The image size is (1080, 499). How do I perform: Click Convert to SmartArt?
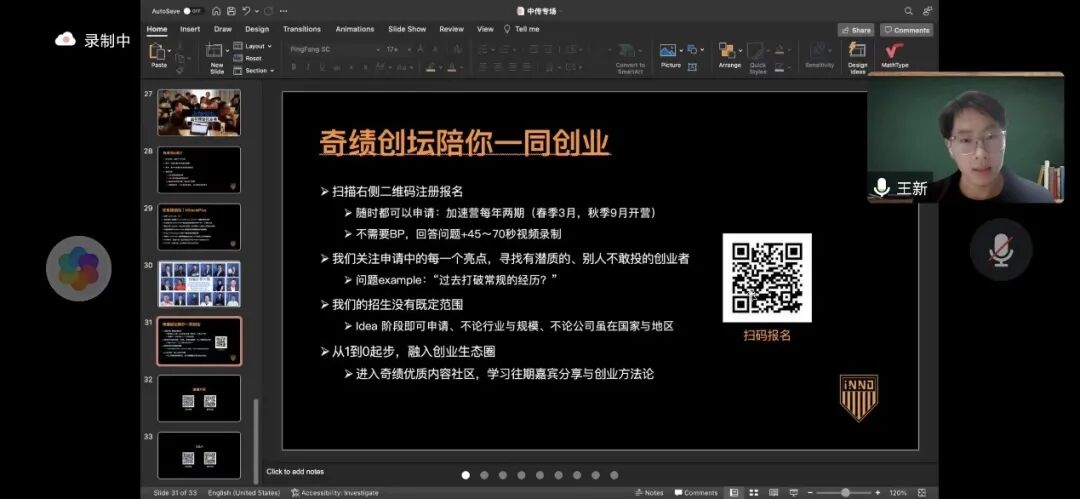point(630,59)
